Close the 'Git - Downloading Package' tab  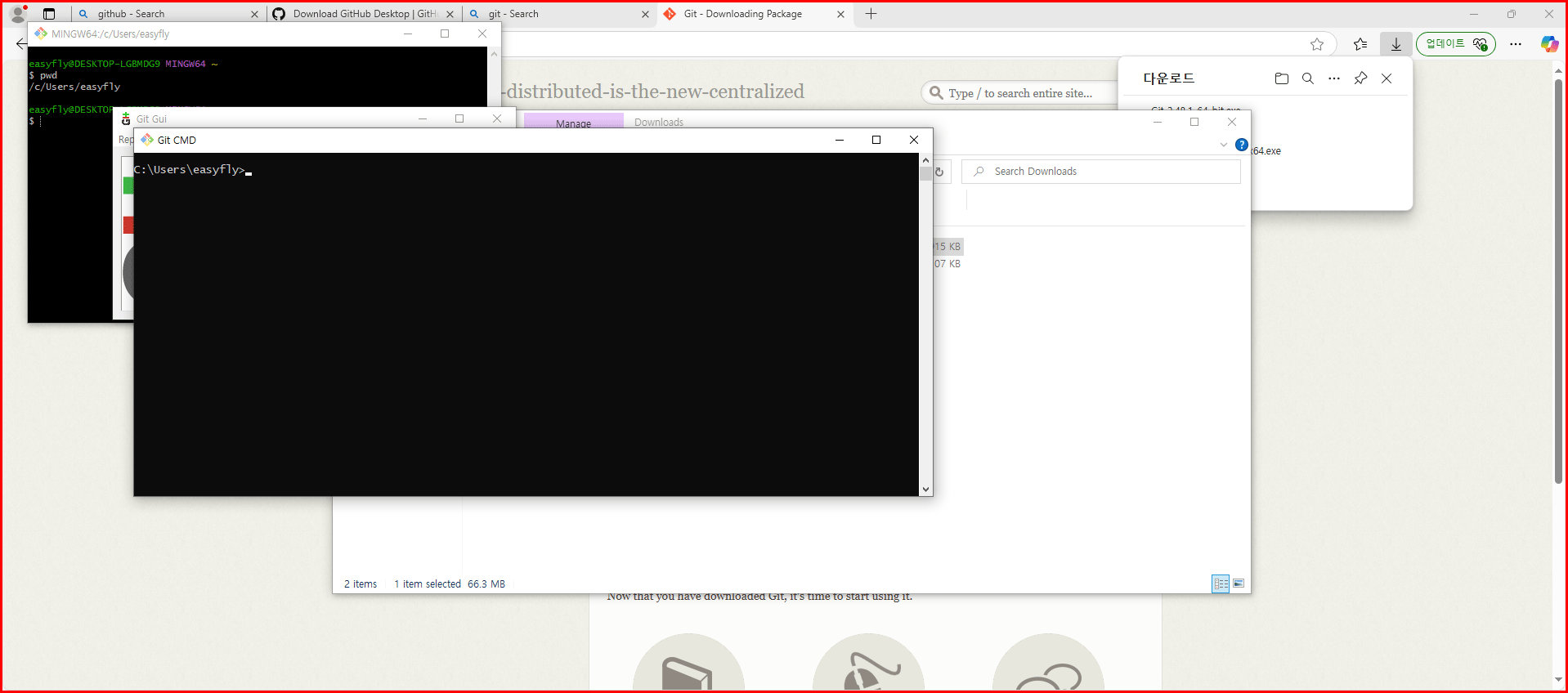click(840, 14)
